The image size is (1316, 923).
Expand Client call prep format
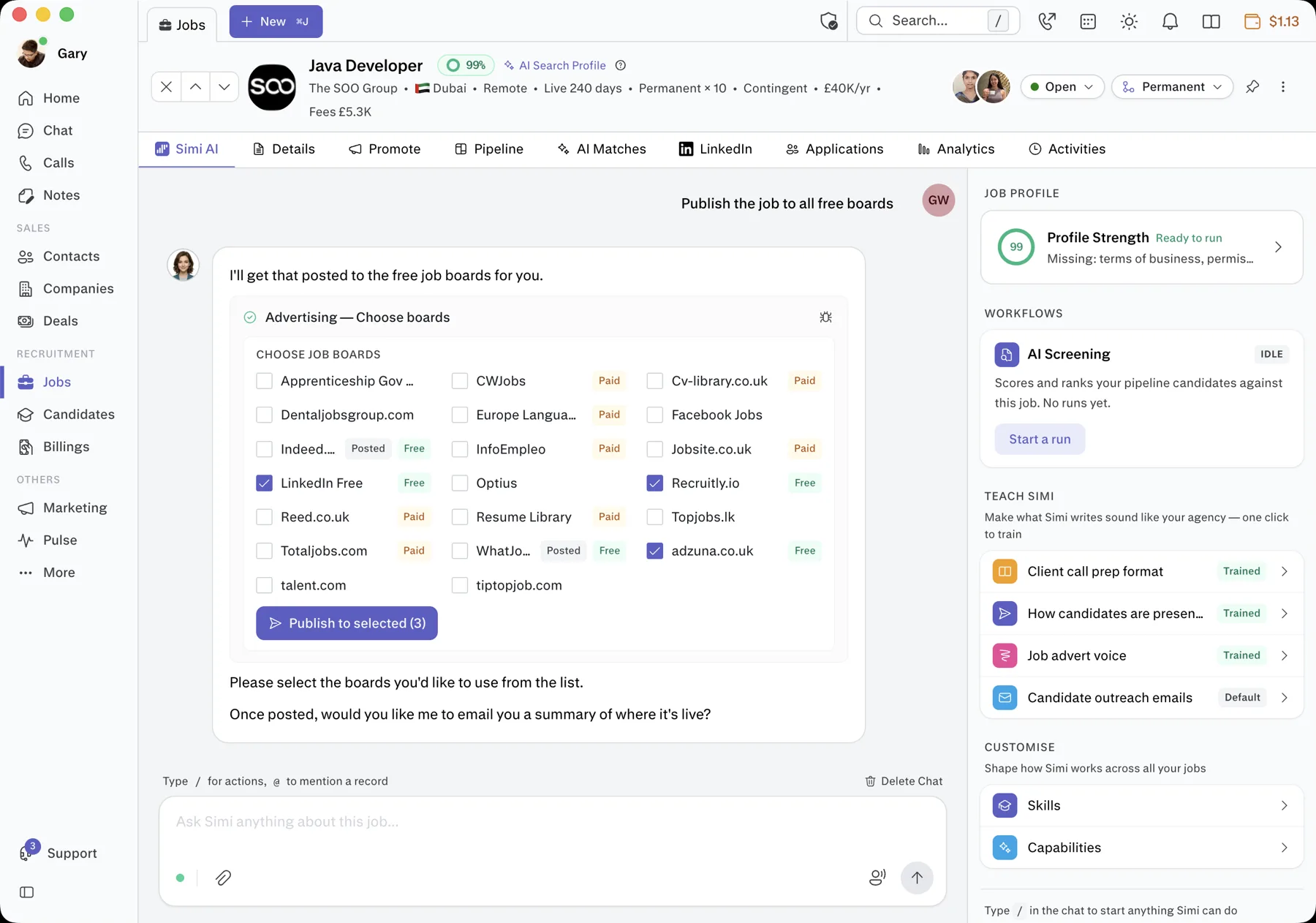1141,571
